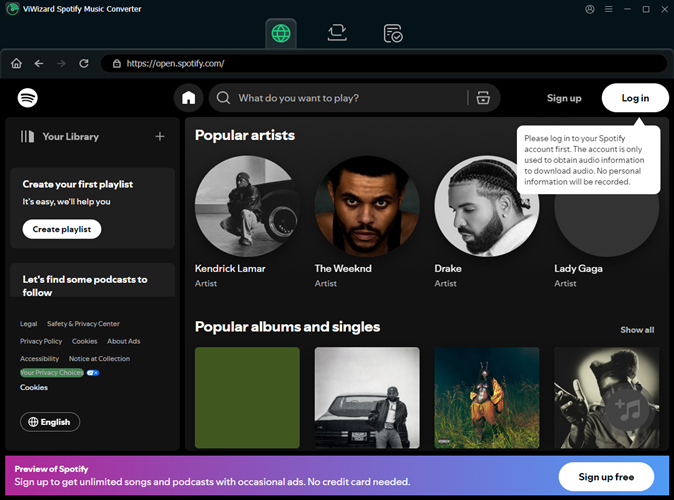The image size is (674, 500).
Task: Reload the page with refresh icon
Action: click(x=84, y=63)
